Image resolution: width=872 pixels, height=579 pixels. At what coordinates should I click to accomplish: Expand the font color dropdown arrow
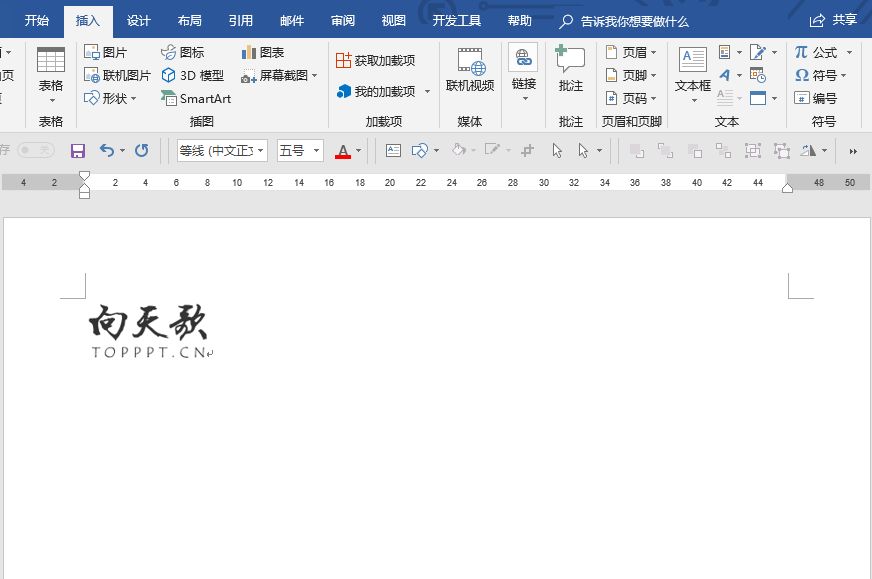click(x=358, y=151)
